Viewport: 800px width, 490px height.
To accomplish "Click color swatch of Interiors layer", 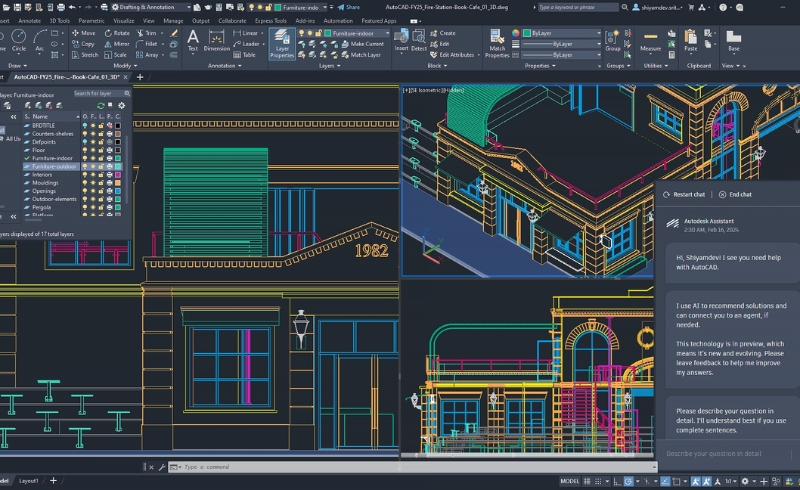I will [118, 175].
